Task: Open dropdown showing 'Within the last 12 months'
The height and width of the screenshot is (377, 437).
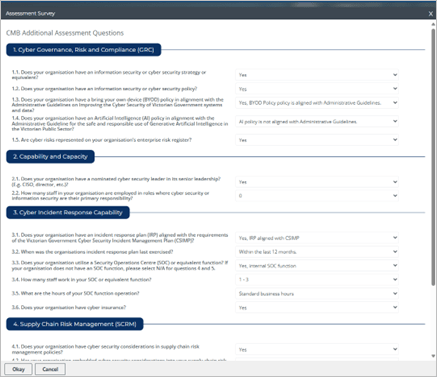Action: (x=317, y=252)
